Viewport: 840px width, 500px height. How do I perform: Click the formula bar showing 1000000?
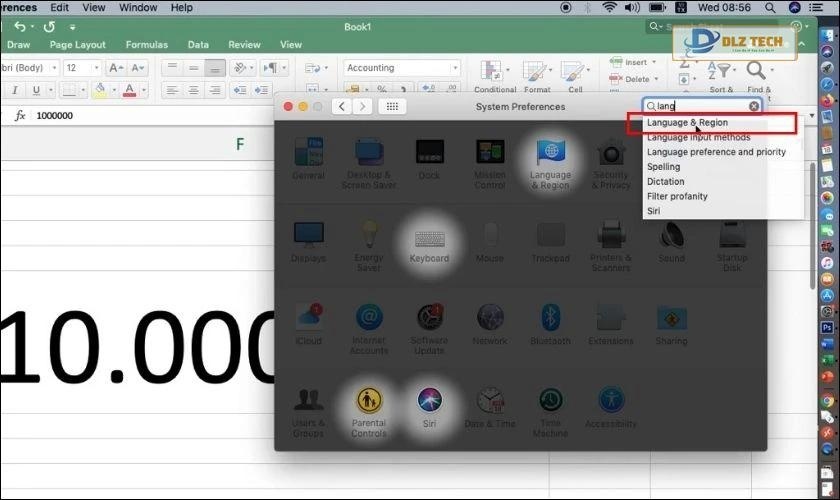pos(150,116)
